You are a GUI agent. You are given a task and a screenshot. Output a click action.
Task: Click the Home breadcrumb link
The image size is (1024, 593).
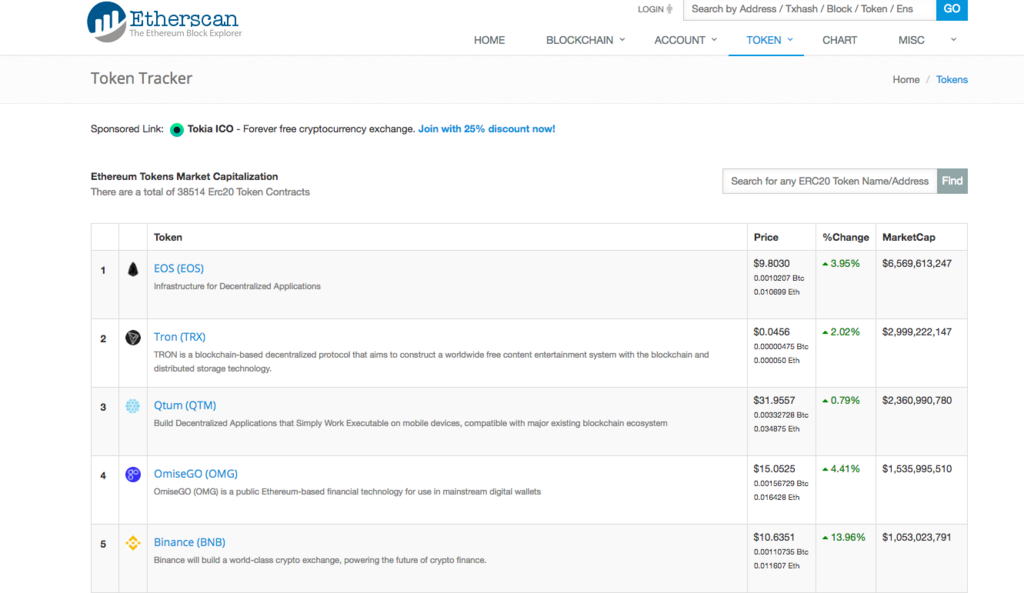[906, 80]
